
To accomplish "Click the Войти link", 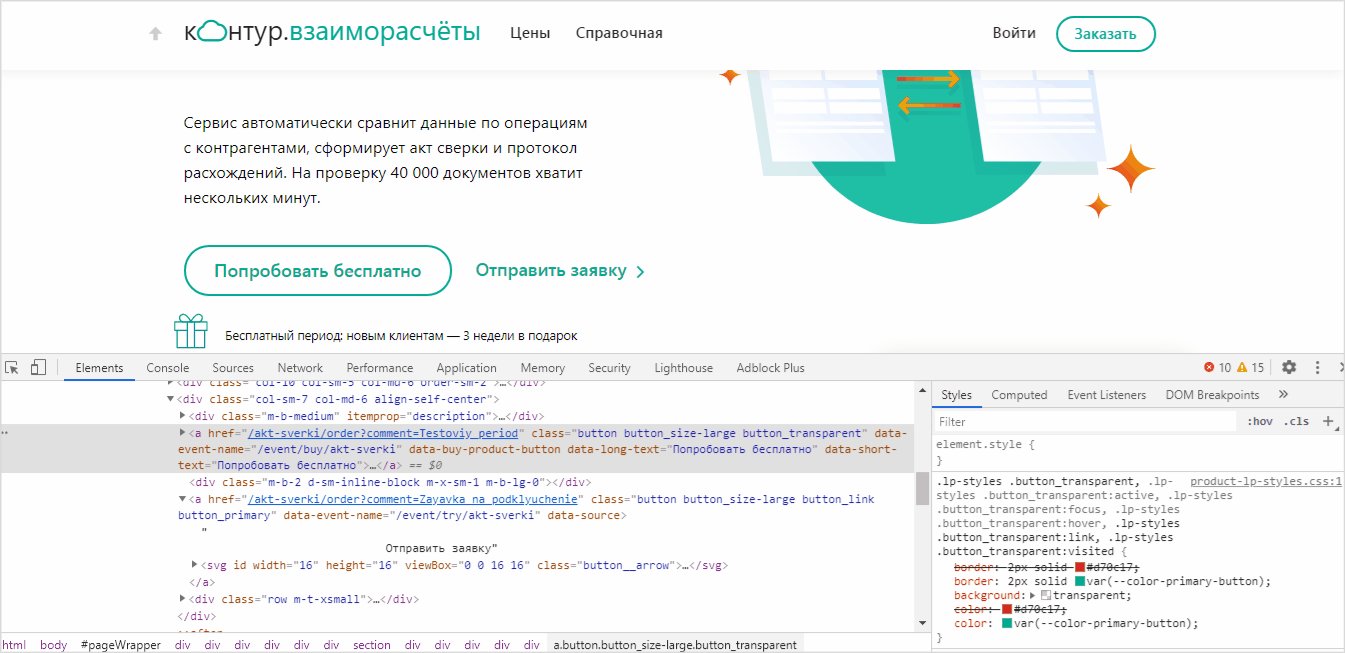I will tap(1014, 33).
